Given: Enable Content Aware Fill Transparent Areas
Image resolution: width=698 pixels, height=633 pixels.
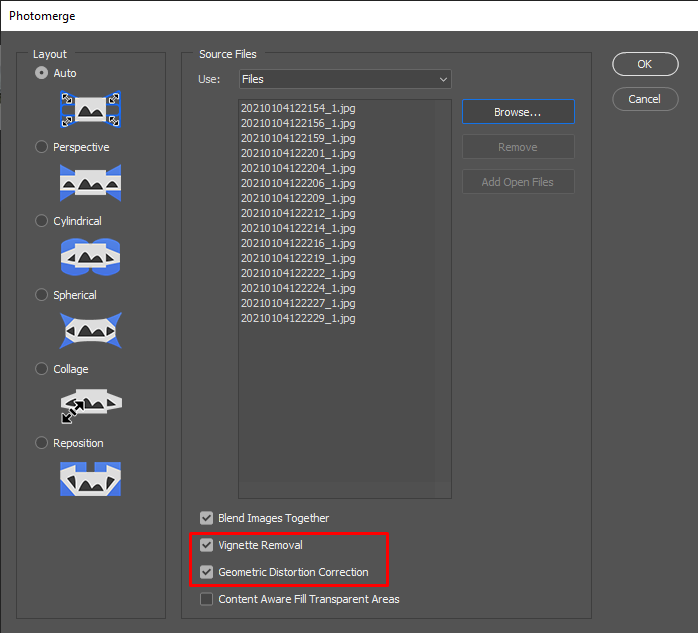Looking at the screenshot, I should click(207, 599).
